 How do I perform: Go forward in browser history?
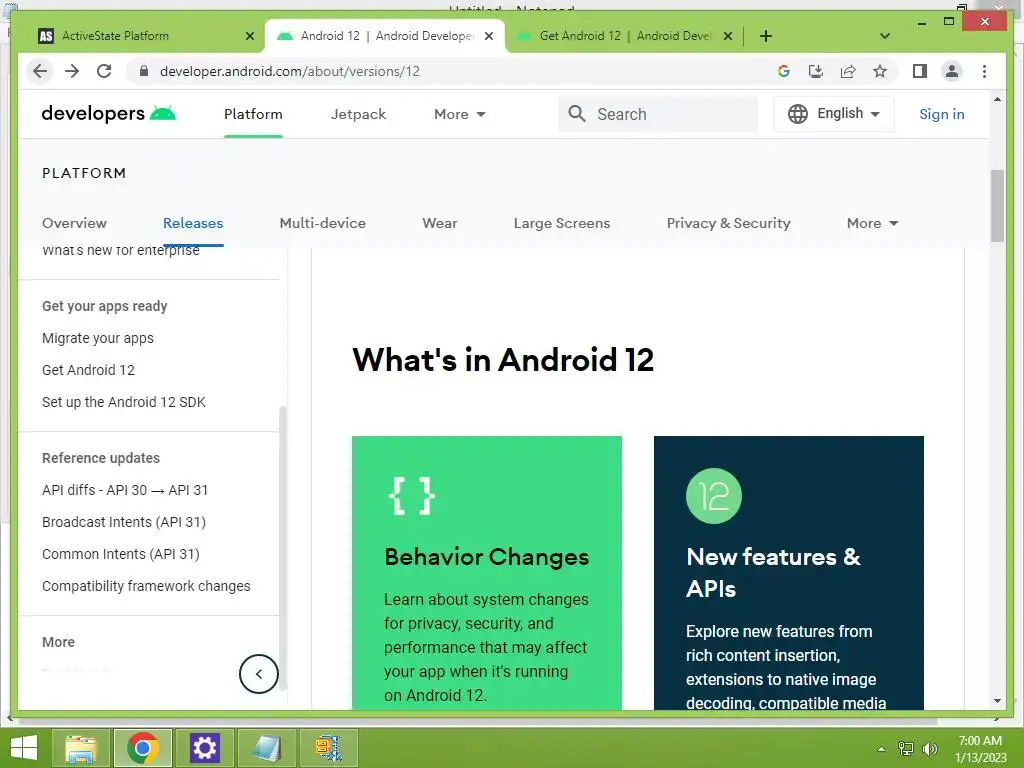(x=72, y=71)
